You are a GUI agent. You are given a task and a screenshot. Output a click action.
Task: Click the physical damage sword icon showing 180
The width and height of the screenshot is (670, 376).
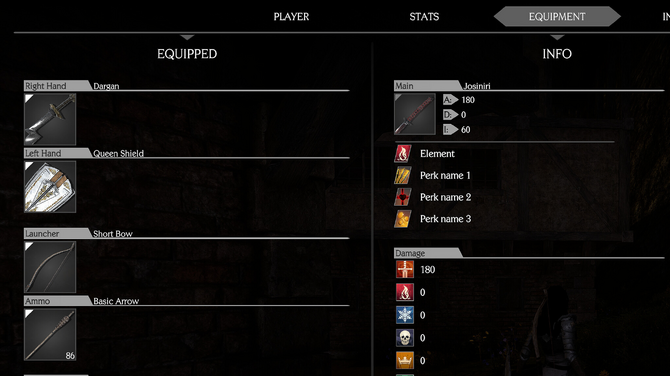coord(405,270)
